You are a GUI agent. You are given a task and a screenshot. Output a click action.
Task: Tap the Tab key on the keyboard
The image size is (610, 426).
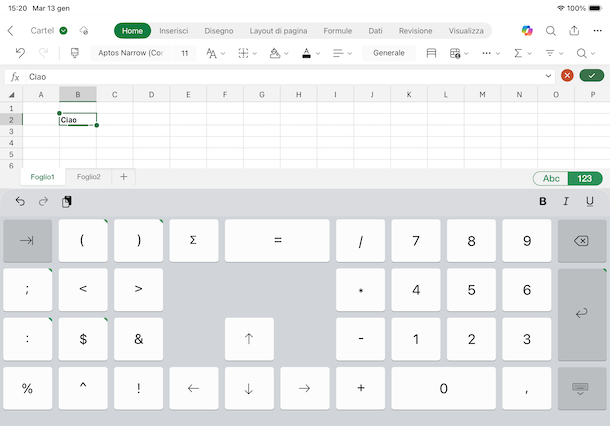28,241
